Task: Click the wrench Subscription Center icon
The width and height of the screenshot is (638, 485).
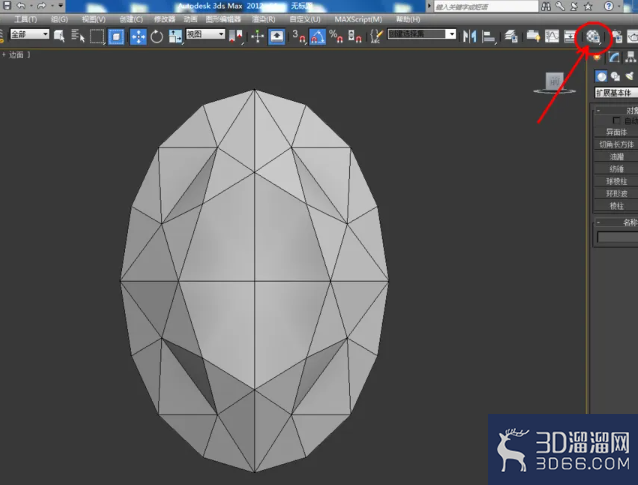Action: click(x=560, y=6)
